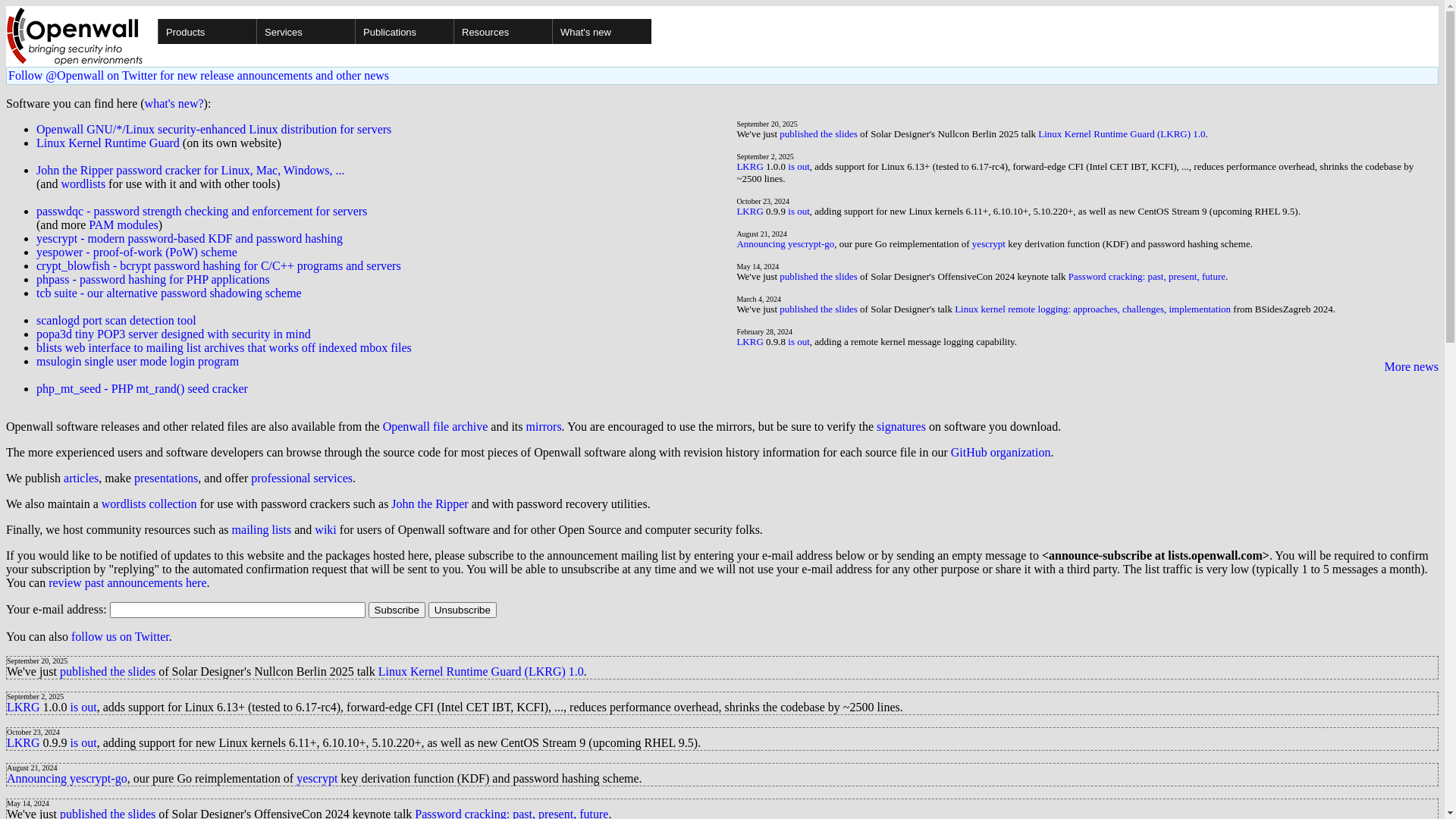
Task: Open tcb suite password shadowing link
Action: point(169,293)
